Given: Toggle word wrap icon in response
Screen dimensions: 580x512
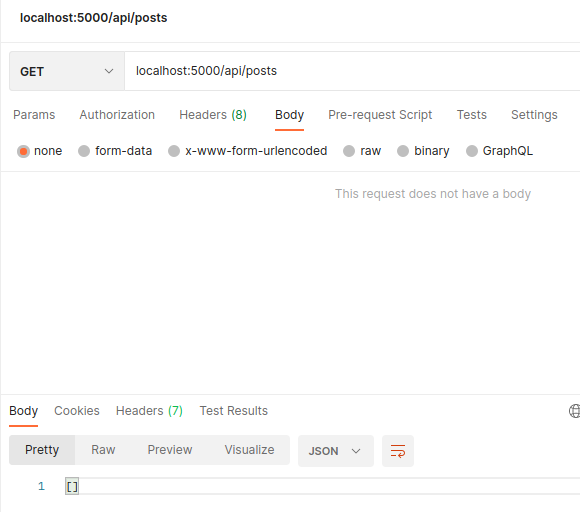Looking at the screenshot, I should pyautogui.click(x=398, y=451).
